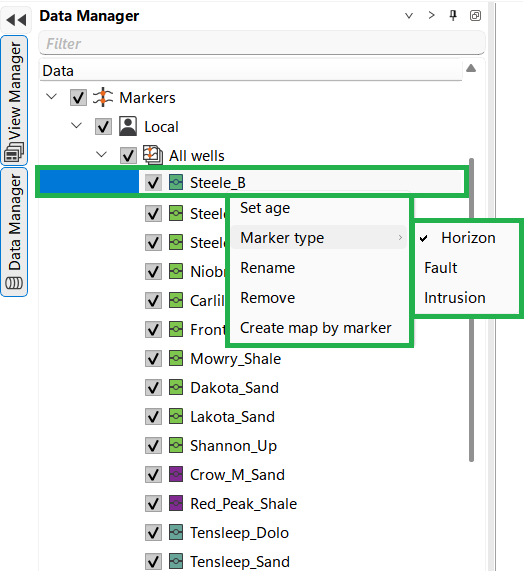Uncheck the Red_Peak_Shale checkbox
This screenshot has width=524, height=571.
(153, 504)
